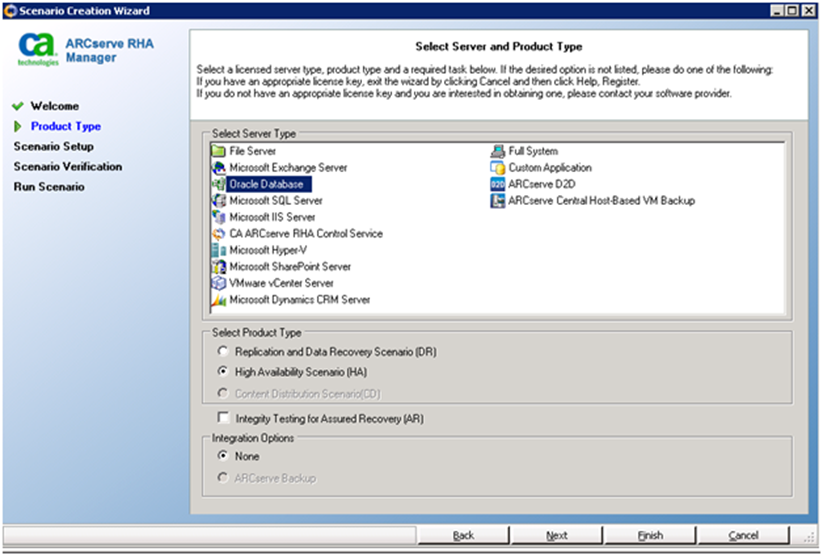Click the Back button
Image resolution: width=823 pixels, height=556 pixels.
tap(463, 536)
